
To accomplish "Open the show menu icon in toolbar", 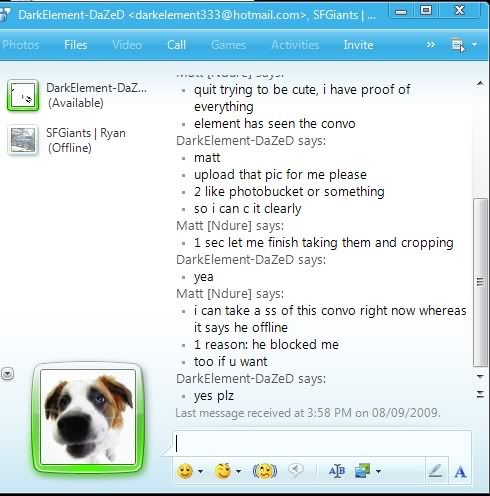I will coord(458,45).
